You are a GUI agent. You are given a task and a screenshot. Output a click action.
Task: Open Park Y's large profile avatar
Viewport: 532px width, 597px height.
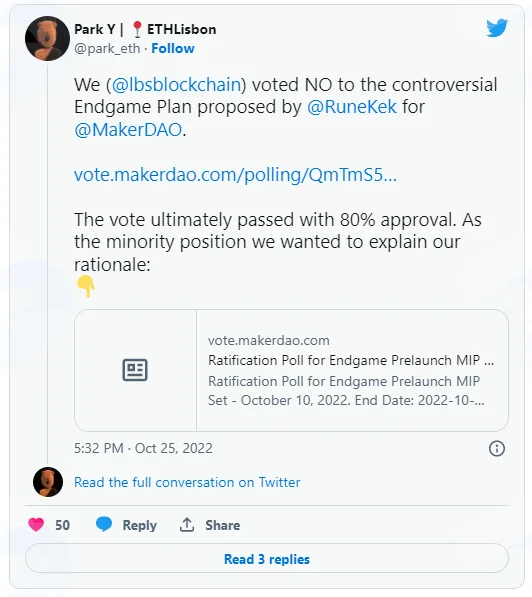pos(47,38)
